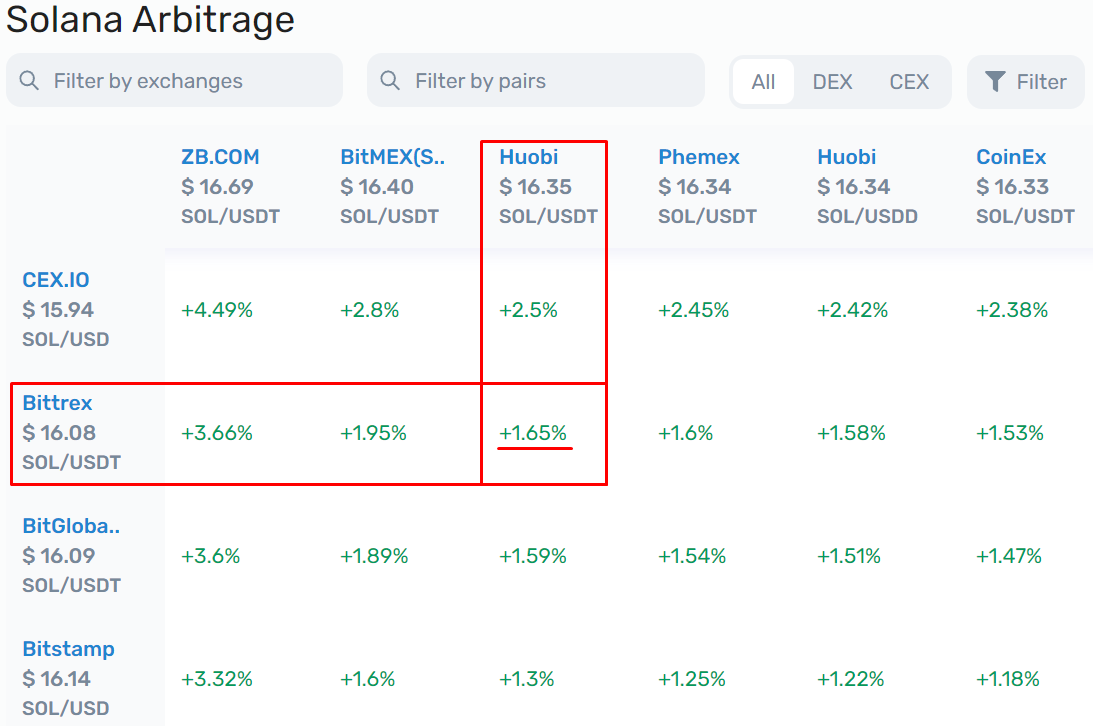
Task: Click the search icon in exchanges filter
Action: click(30, 81)
